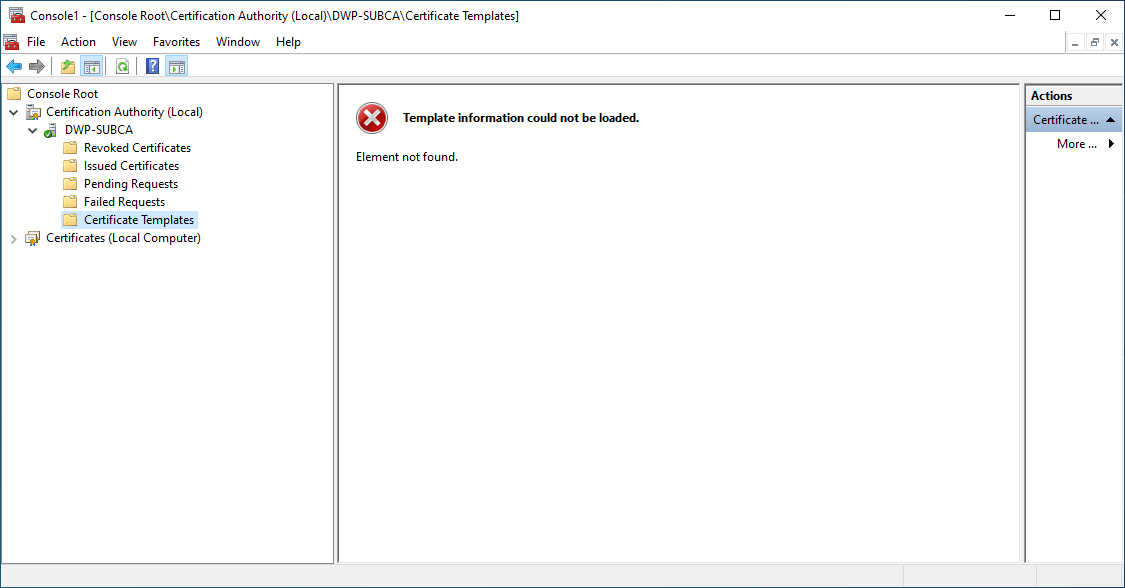Collapse the Certification Authority (Local) node
The height and width of the screenshot is (588, 1125).
(14, 112)
